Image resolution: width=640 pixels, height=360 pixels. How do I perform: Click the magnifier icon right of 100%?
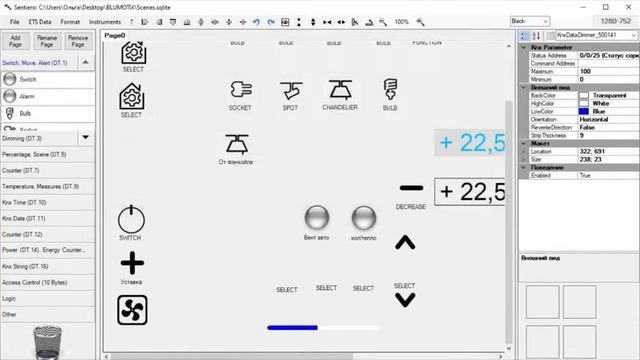pyautogui.click(x=420, y=22)
